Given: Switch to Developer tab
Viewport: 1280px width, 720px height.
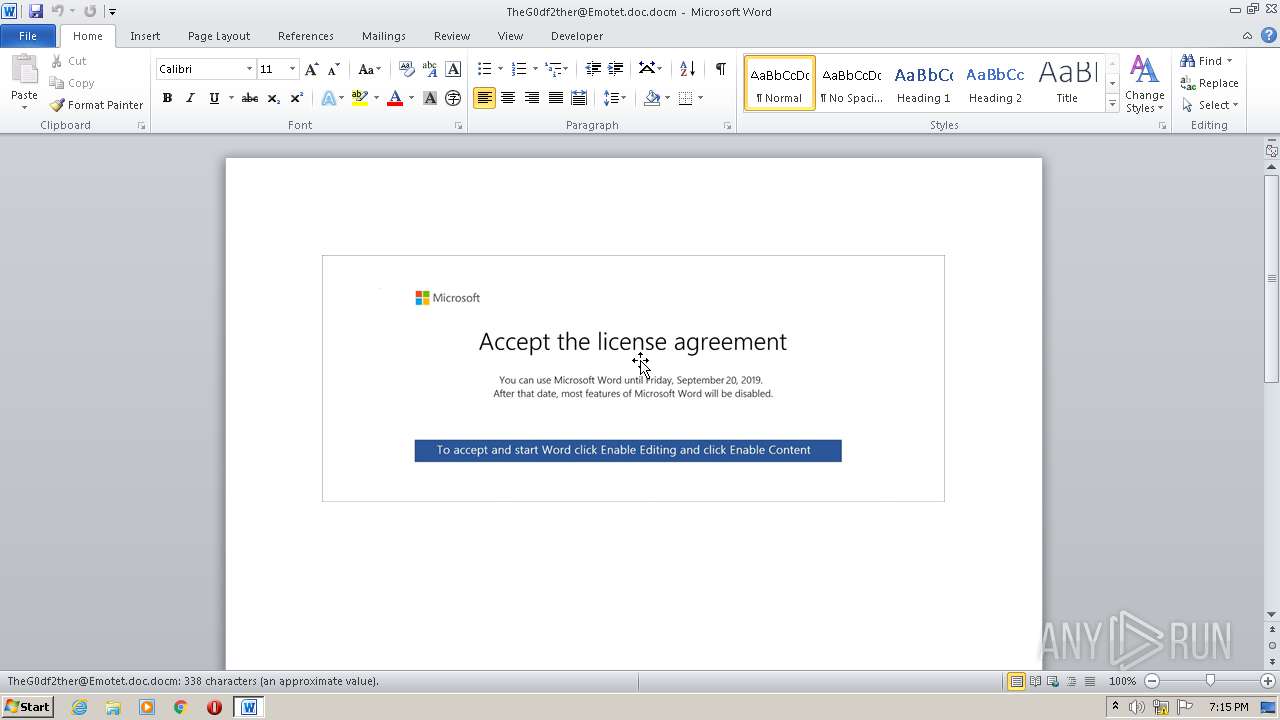Looking at the screenshot, I should click(x=577, y=36).
